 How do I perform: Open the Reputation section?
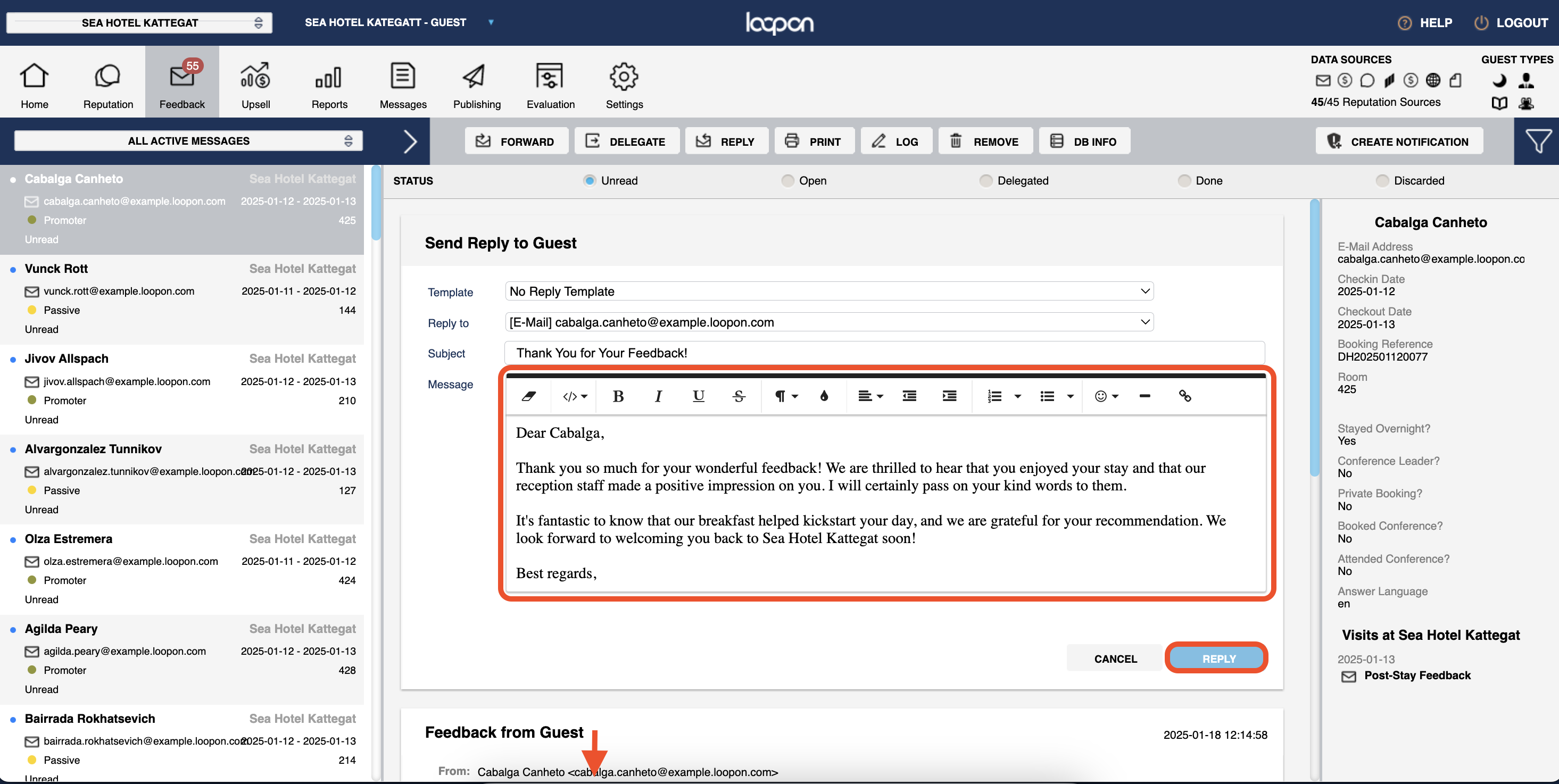point(107,86)
